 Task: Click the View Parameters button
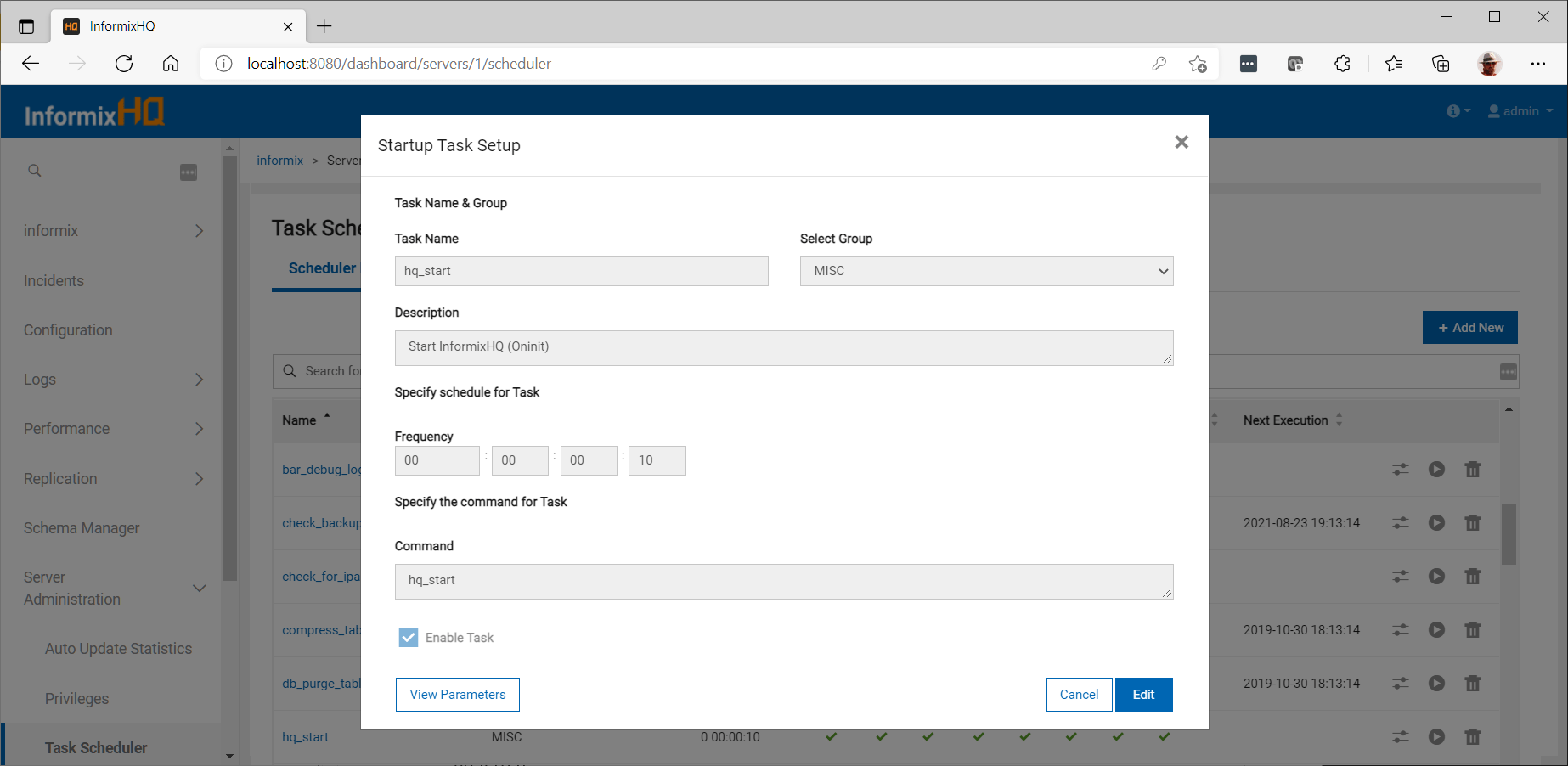click(457, 695)
